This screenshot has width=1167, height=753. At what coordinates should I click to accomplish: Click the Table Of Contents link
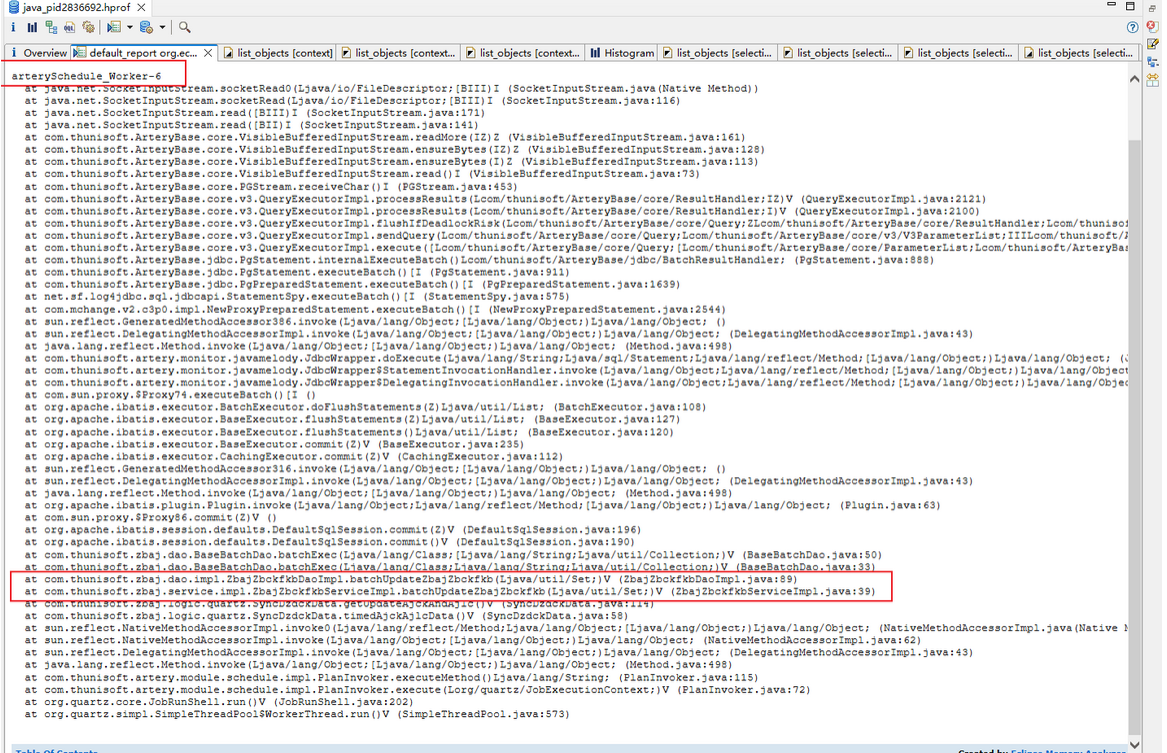(56, 750)
